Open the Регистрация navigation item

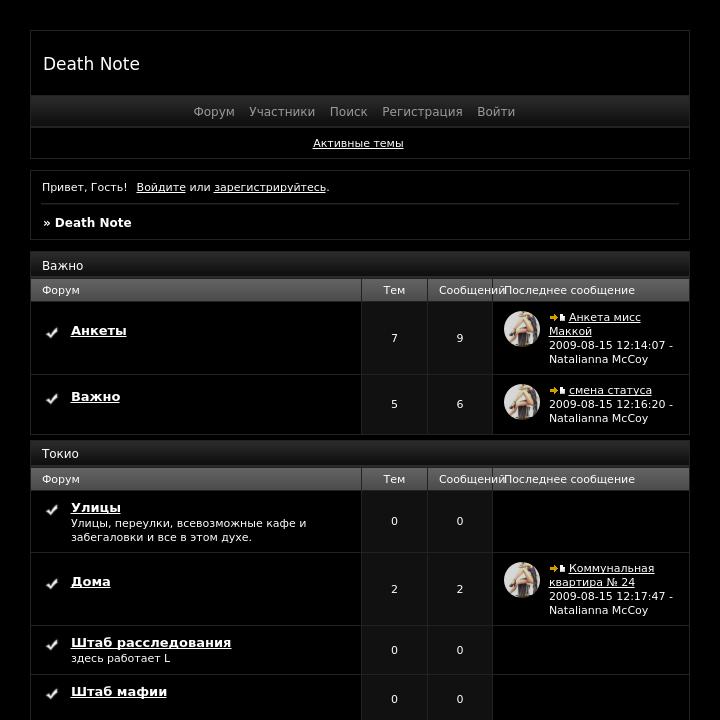422,112
